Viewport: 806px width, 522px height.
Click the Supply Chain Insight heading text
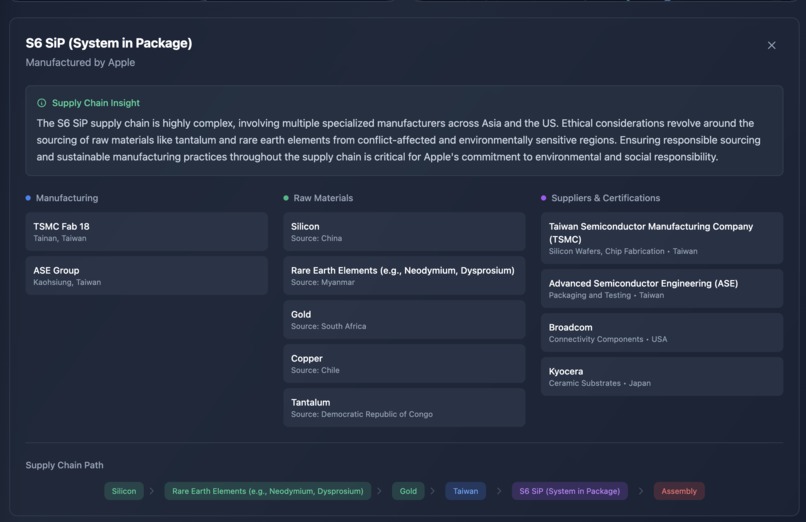(x=96, y=103)
